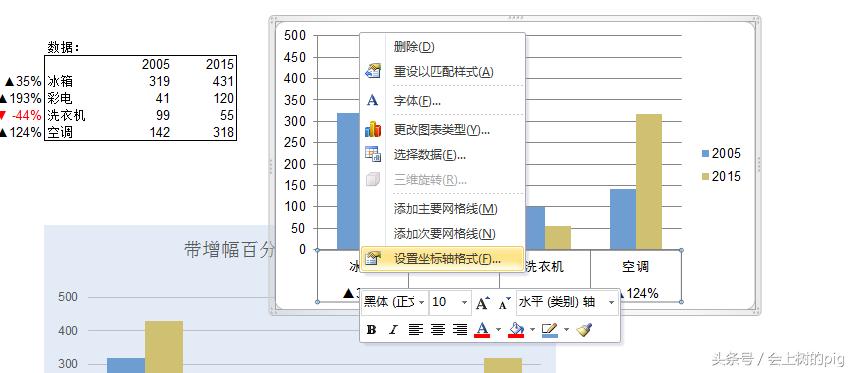
Task: Select data cell 彩电
Action: [x=60, y=99]
